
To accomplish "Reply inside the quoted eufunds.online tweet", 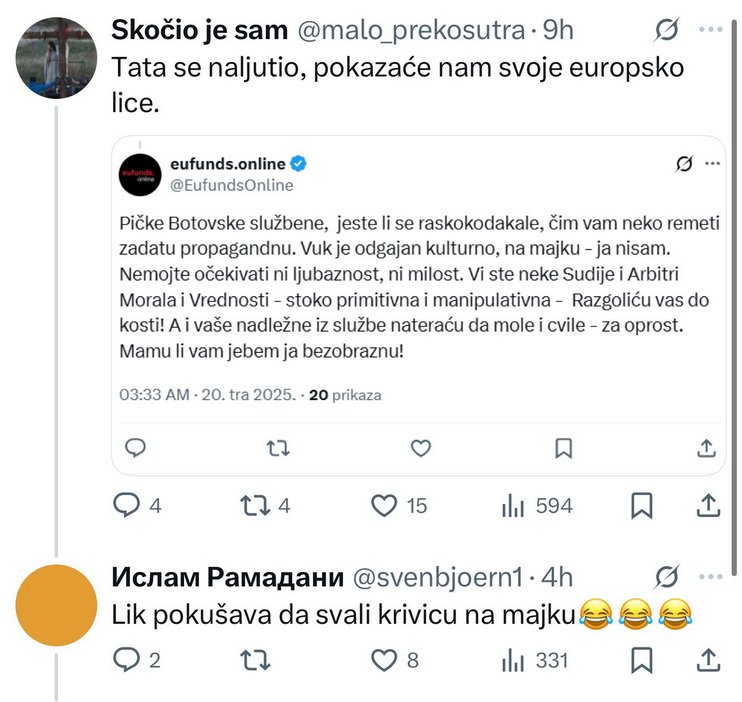I will click(136, 447).
